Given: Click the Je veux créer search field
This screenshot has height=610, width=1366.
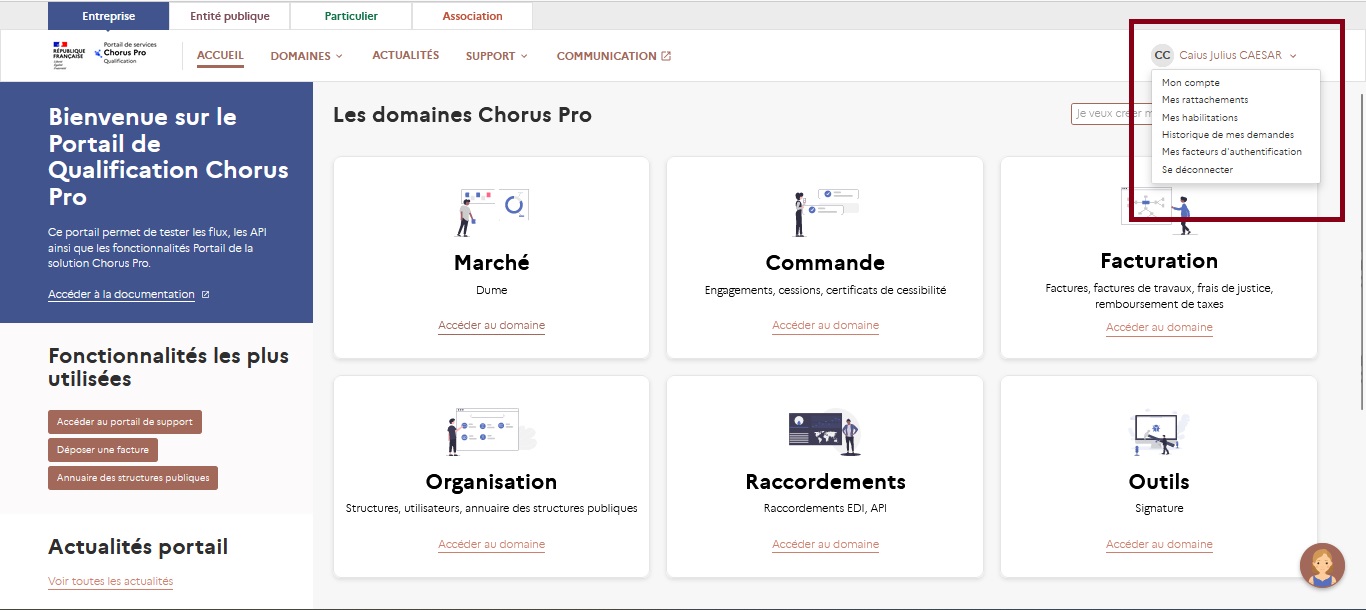Looking at the screenshot, I should 1110,113.
